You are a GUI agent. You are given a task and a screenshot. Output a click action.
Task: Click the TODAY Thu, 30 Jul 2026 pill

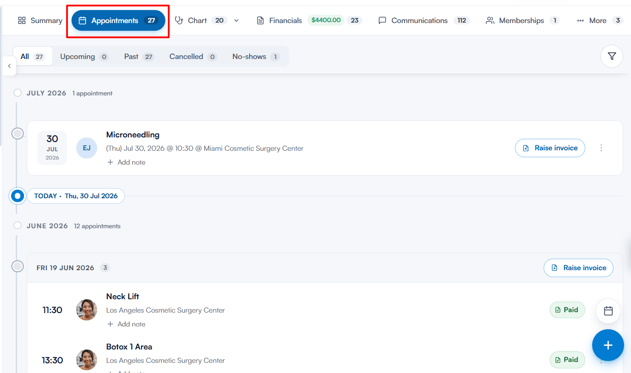click(x=76, y=196)
